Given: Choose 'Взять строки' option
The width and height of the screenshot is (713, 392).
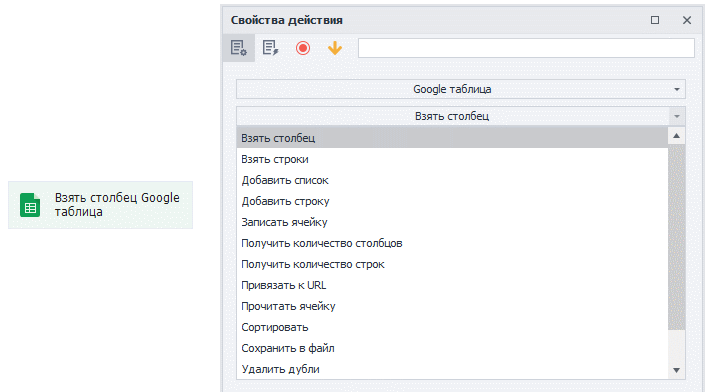Looking at the screenshot, I should click(x=452, y=159).
